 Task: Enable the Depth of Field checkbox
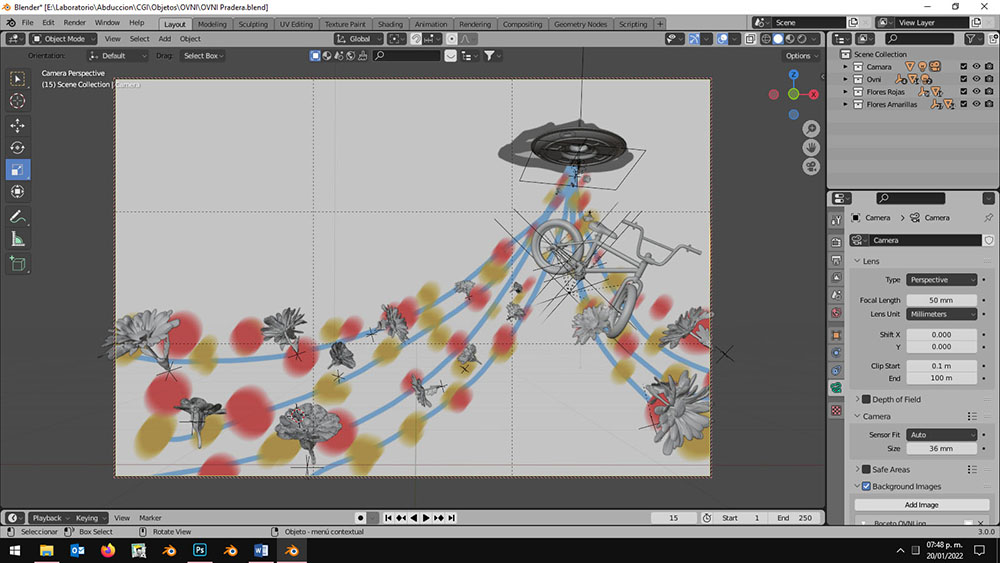pyautogui.click(x=866, y=399)
